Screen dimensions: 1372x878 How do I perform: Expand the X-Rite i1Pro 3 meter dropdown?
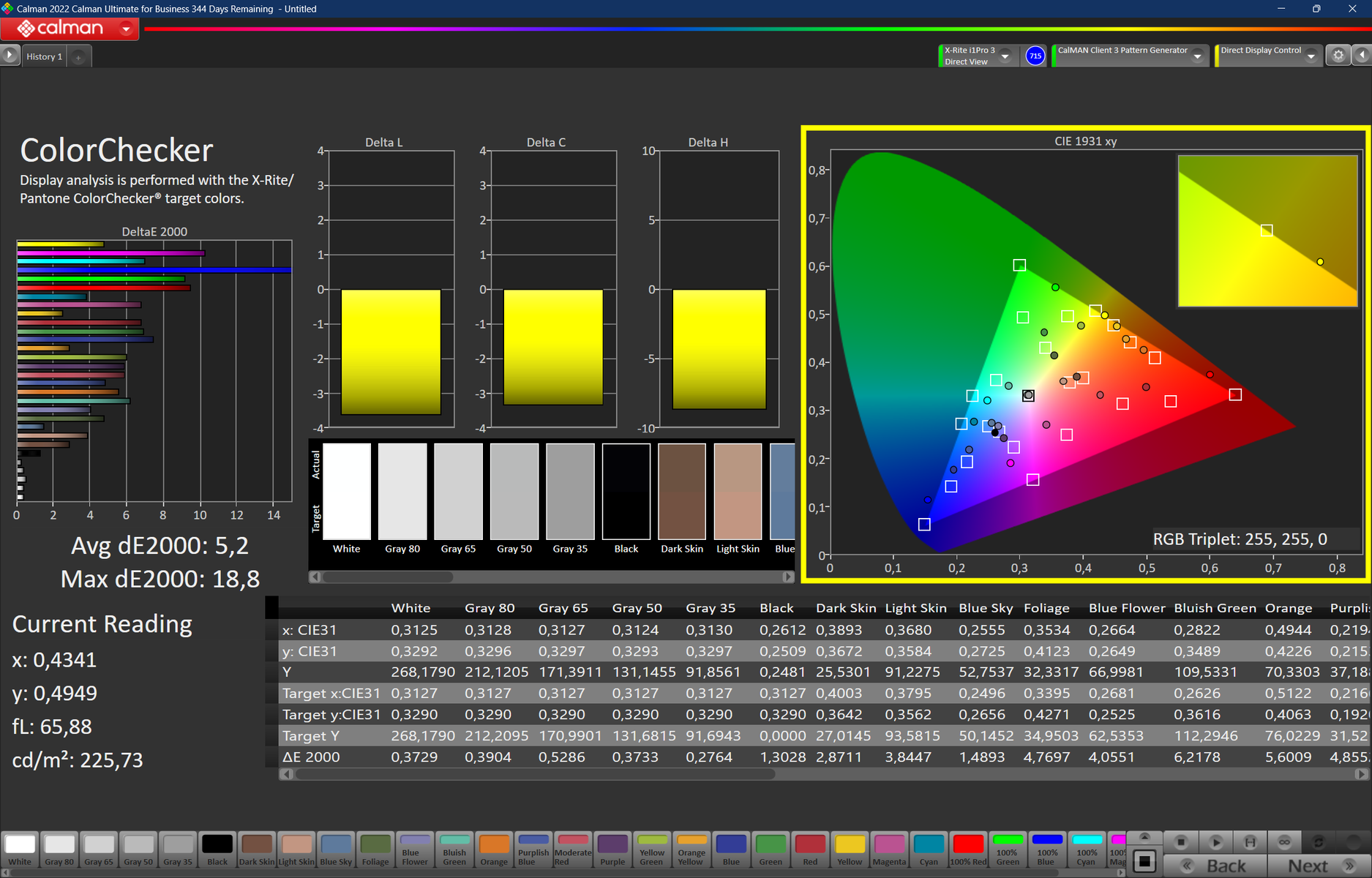tap(1005, 56)
